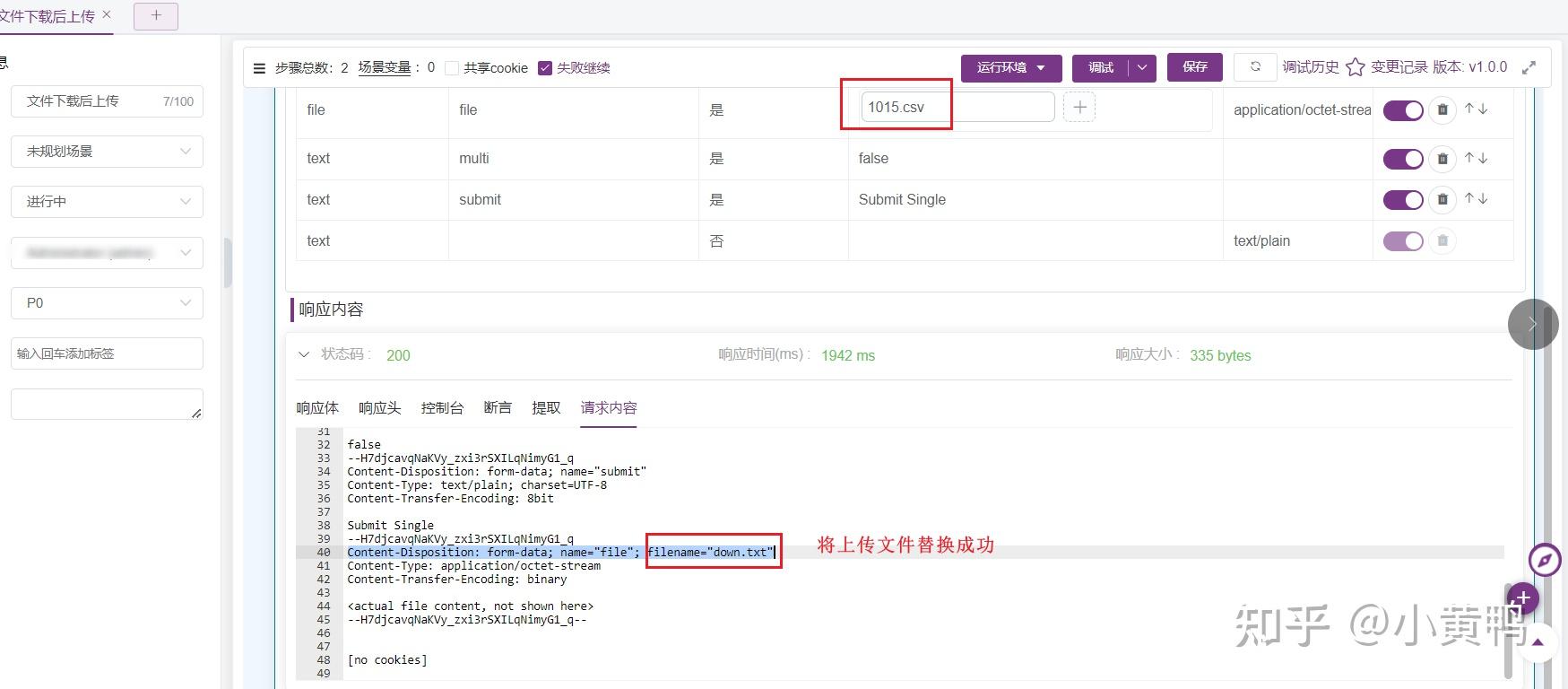Open a new tab with plus button
This screenshot has height=689, width=1568.
tap(156, 15)
